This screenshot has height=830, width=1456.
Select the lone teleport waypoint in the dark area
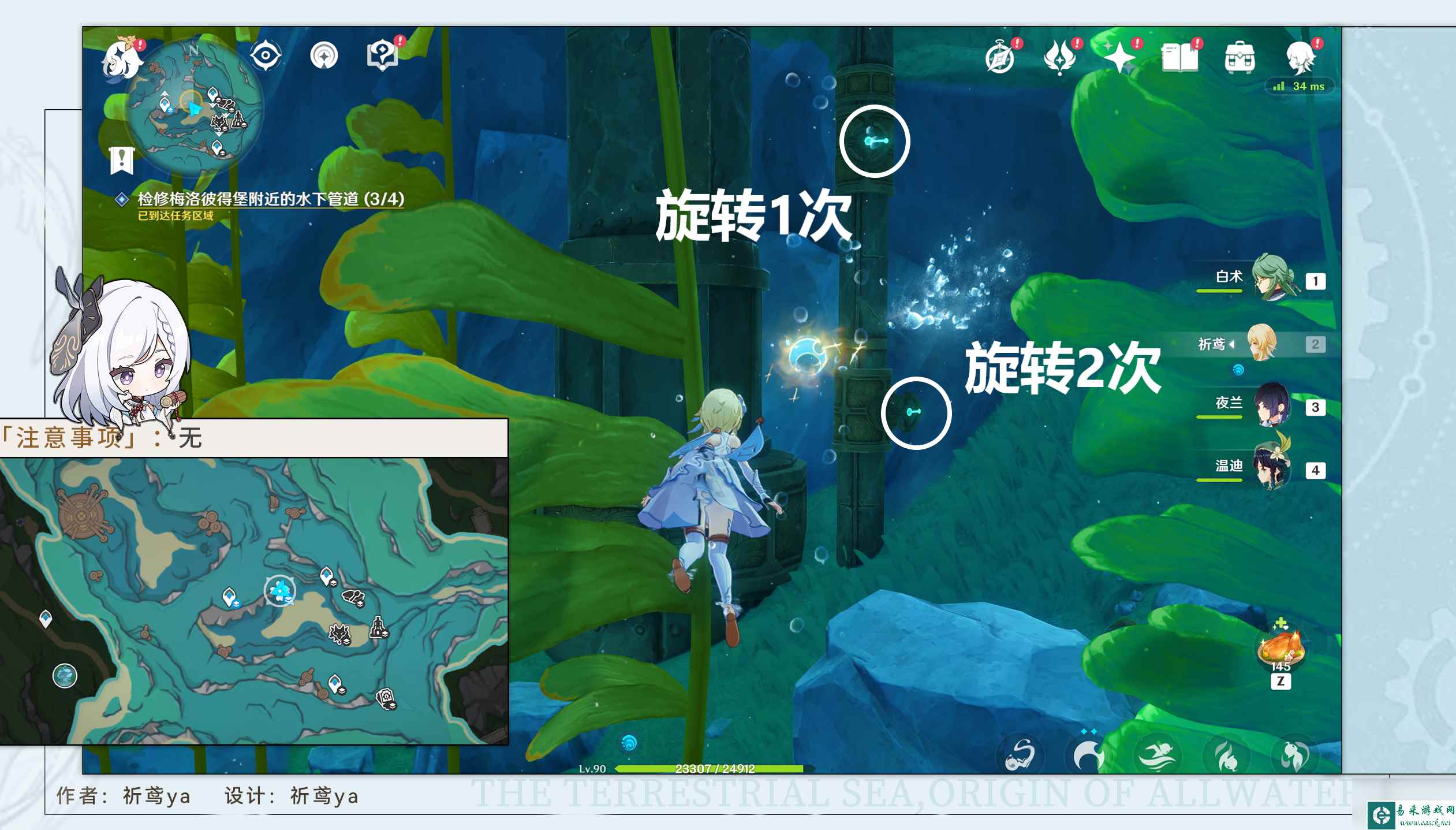tap(46, 619)
